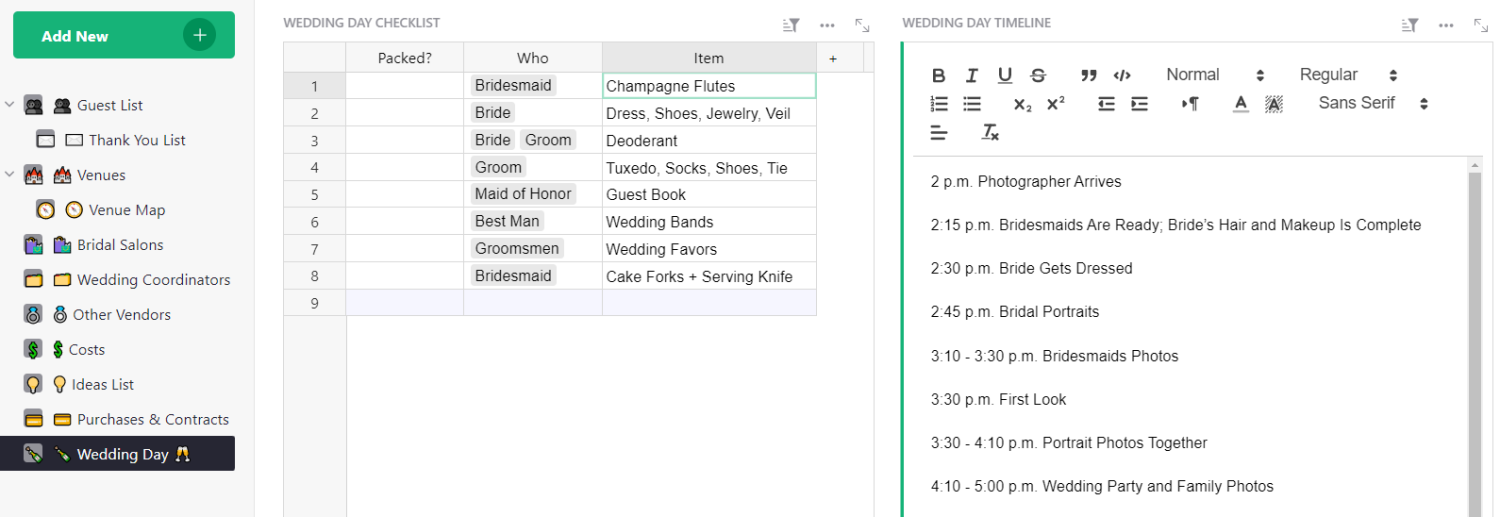Open Venue Map in the sidebar
The image size is (1500, 517).
(127, 210)
